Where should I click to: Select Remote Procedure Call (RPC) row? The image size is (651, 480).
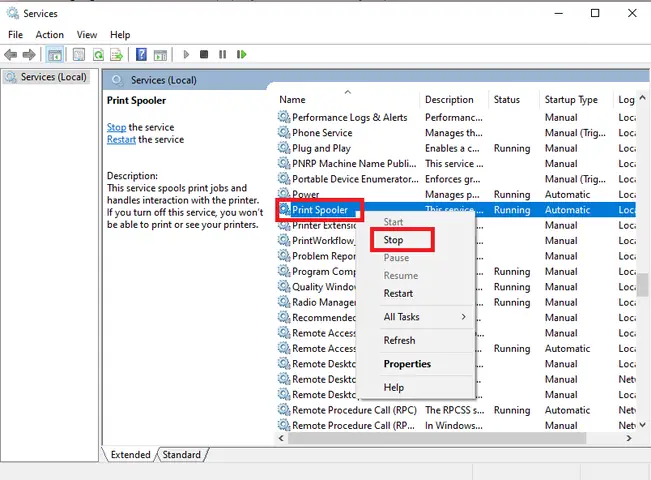point(456,410)
